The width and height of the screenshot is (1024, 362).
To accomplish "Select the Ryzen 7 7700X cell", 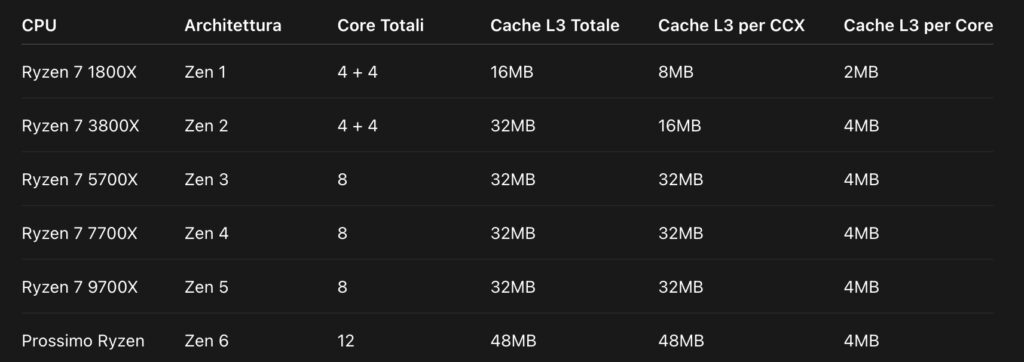I will (x=80, y=233).
